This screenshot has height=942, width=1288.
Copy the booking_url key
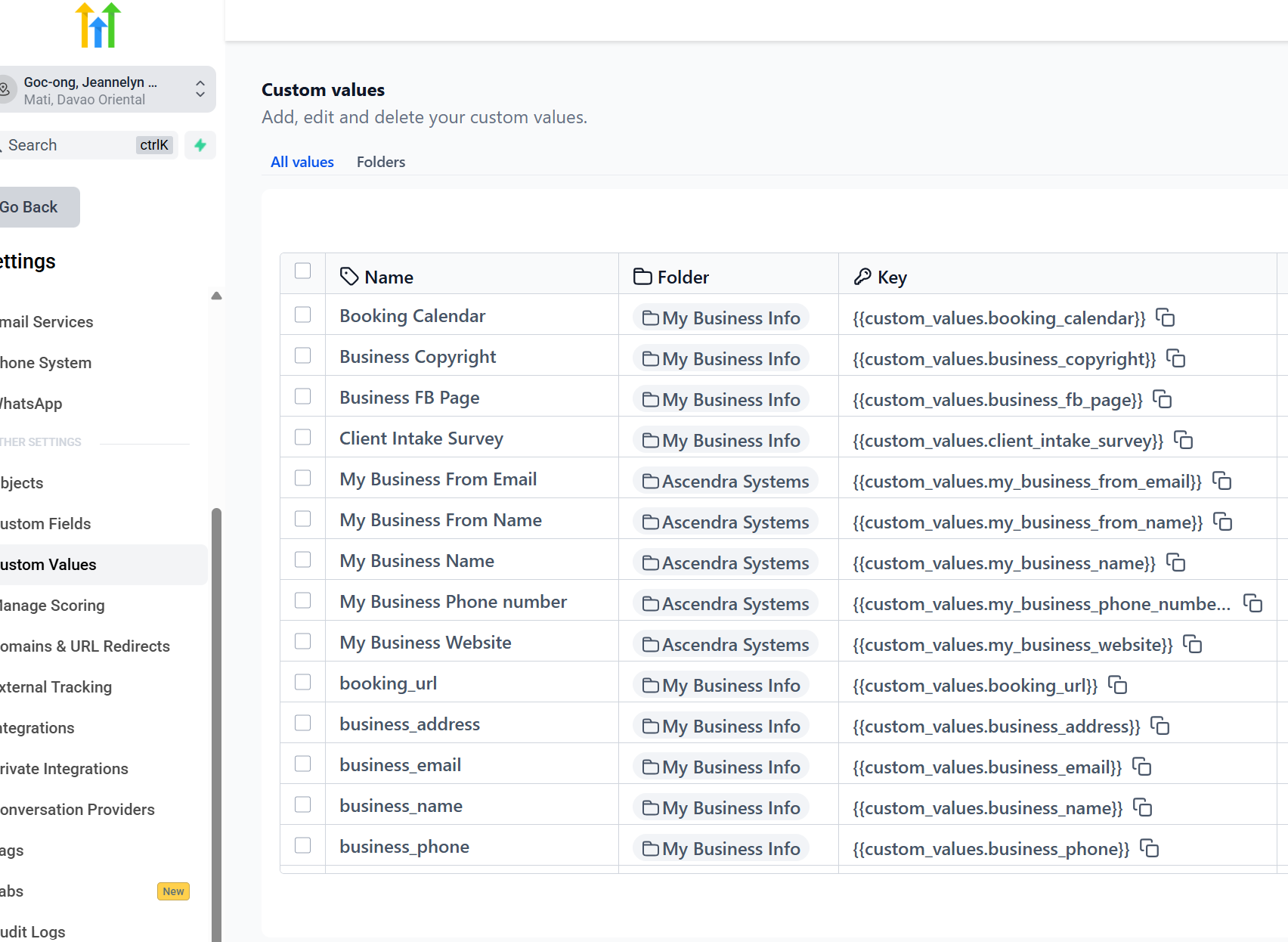point(1118,685)
